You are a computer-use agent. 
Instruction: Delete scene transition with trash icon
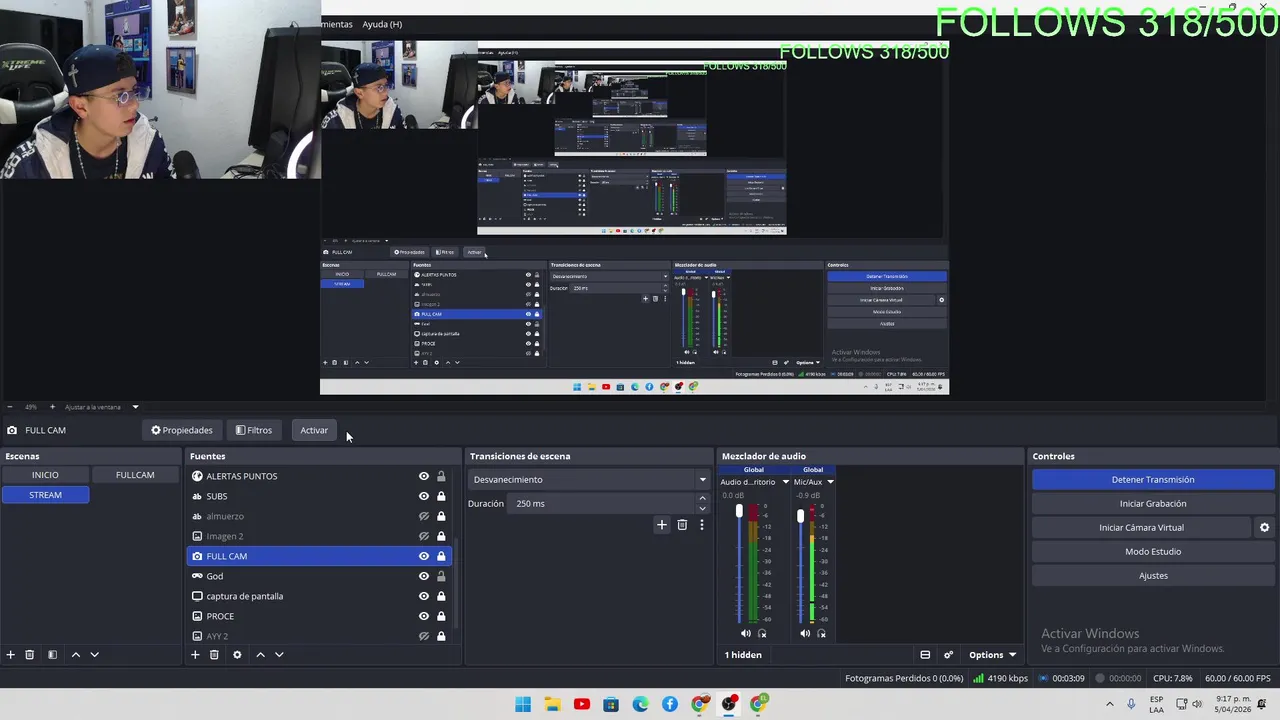[682, 525]
